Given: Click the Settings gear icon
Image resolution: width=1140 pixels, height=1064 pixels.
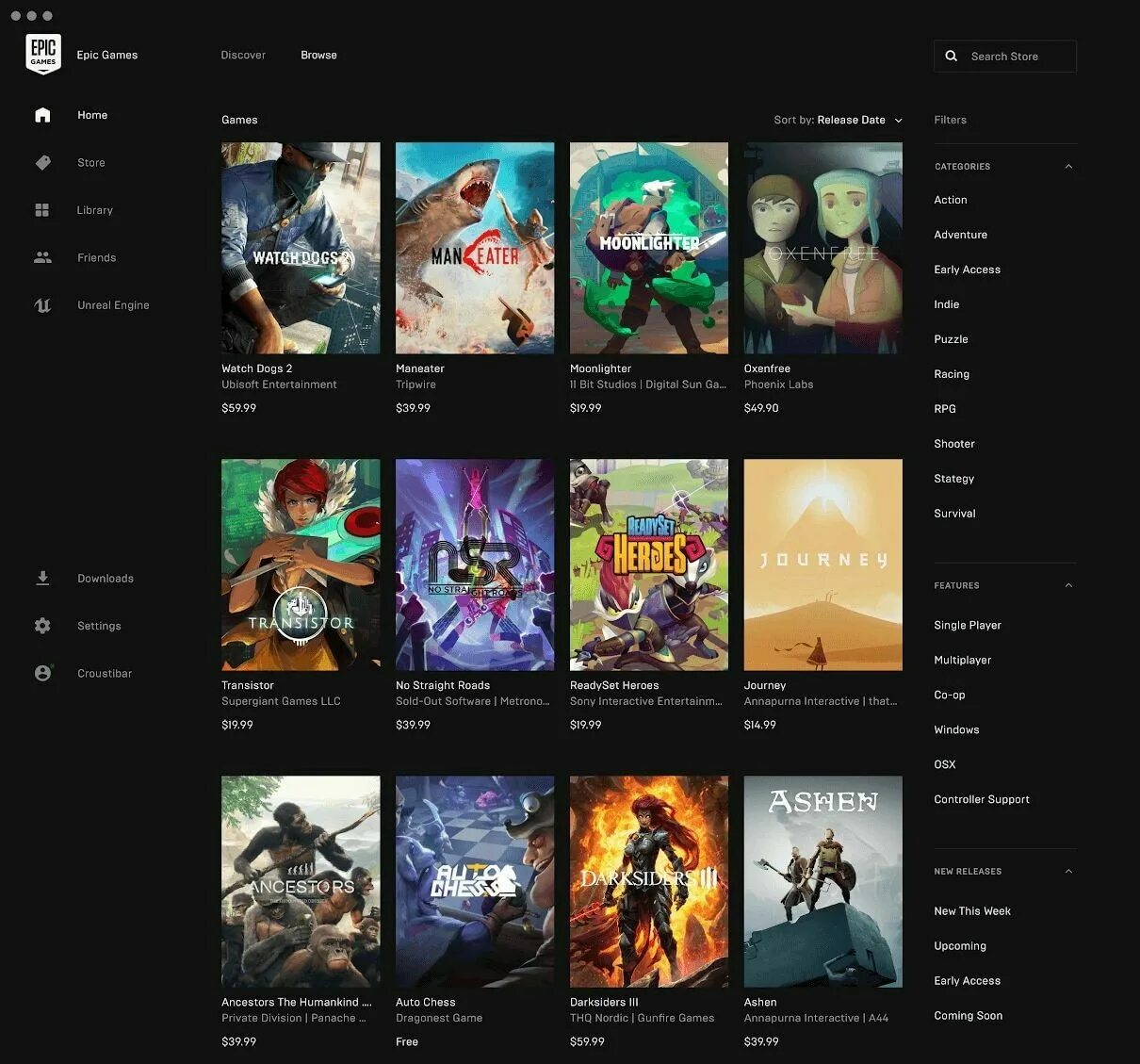Looking at the screenshot, I should tap(42, 626).
